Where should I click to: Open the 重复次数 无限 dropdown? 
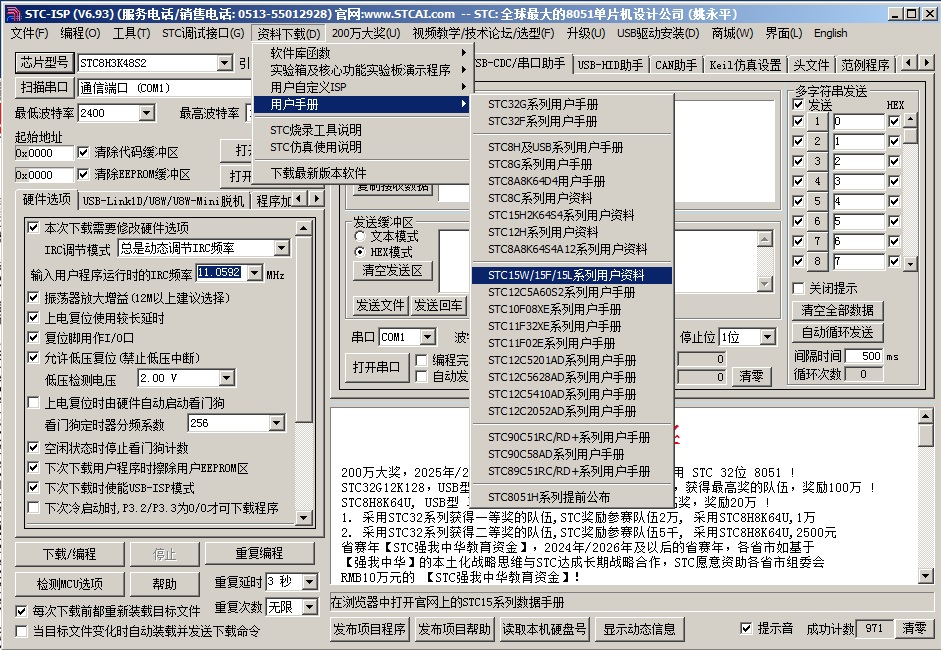click(x=310, y=607)
